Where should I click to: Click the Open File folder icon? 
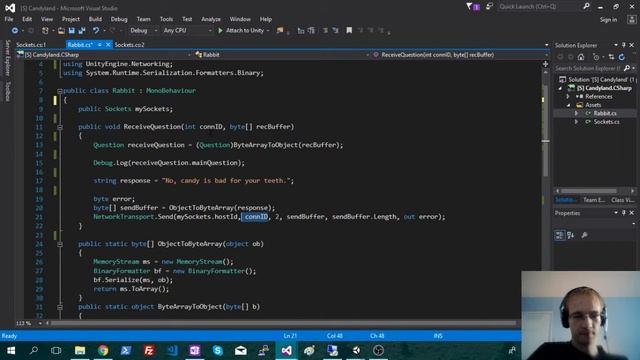pyautogui.click(x=61, y=31)
